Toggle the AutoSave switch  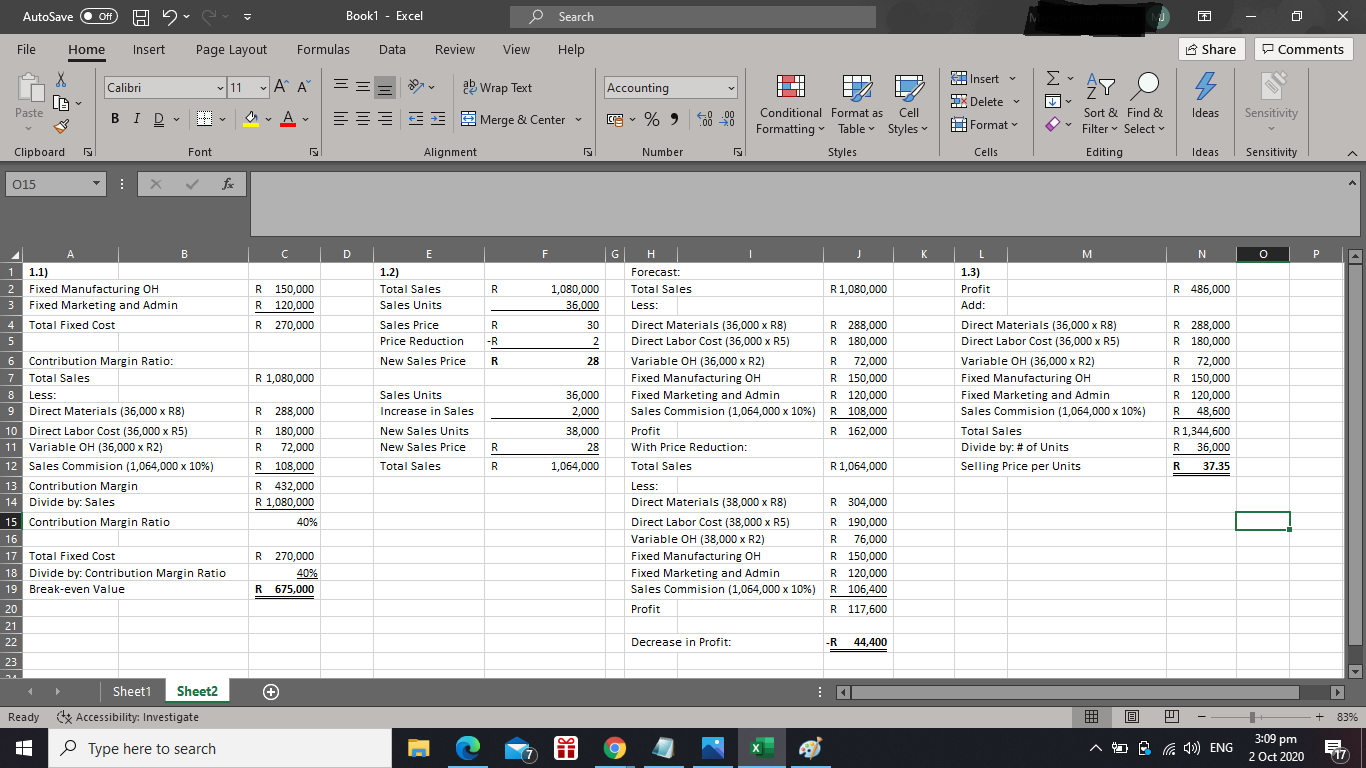point(98,17)
